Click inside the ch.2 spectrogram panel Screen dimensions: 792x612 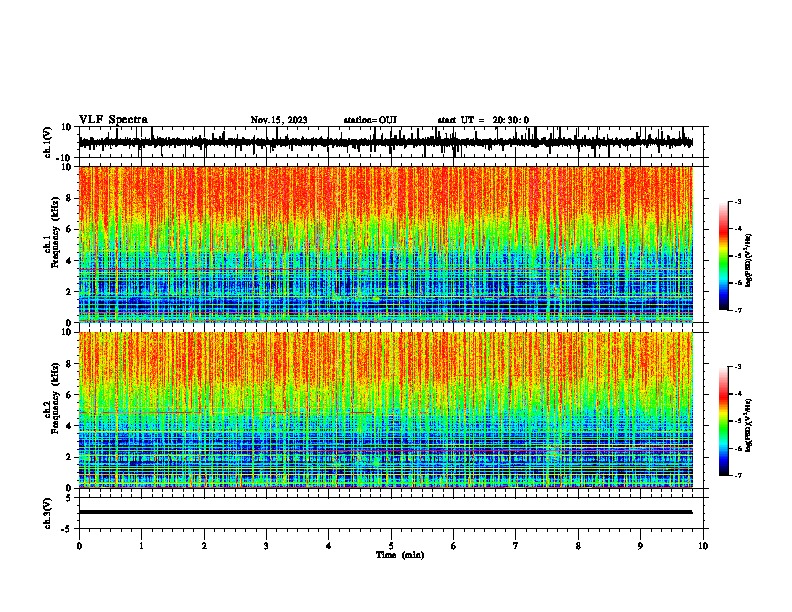(x=385, y=410)
